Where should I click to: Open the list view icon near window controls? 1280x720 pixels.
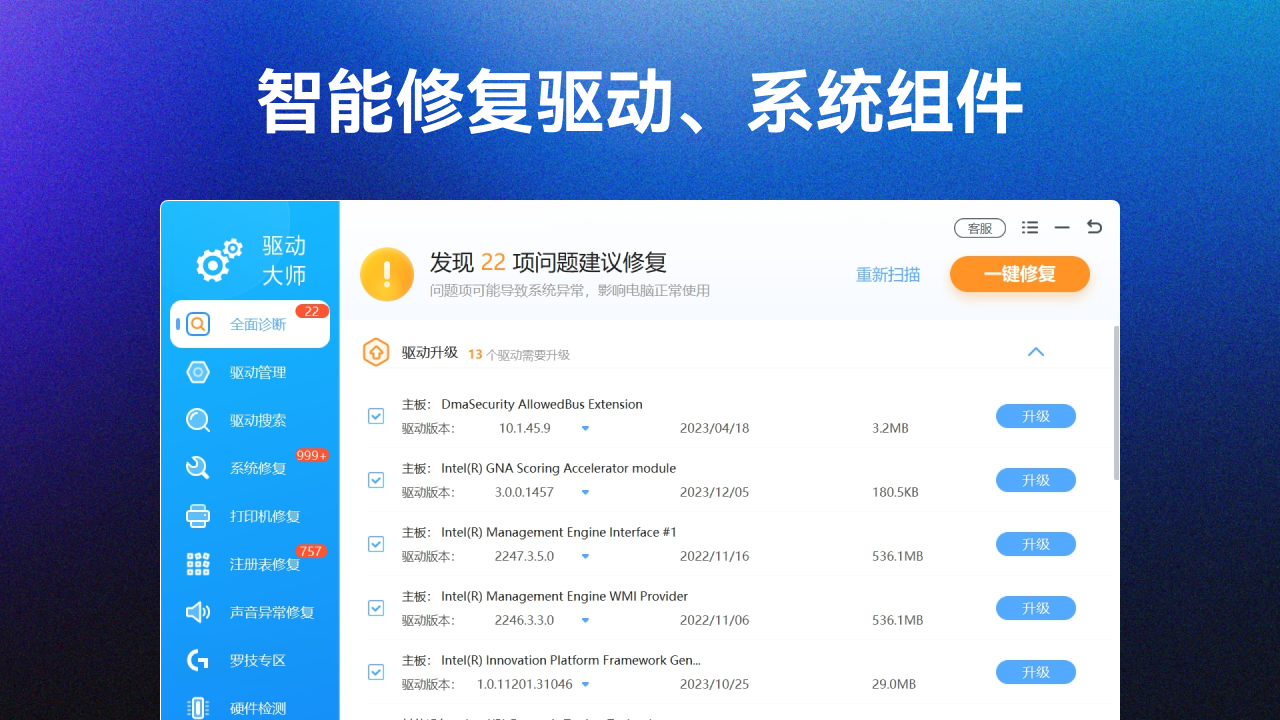click(1030, 227)
